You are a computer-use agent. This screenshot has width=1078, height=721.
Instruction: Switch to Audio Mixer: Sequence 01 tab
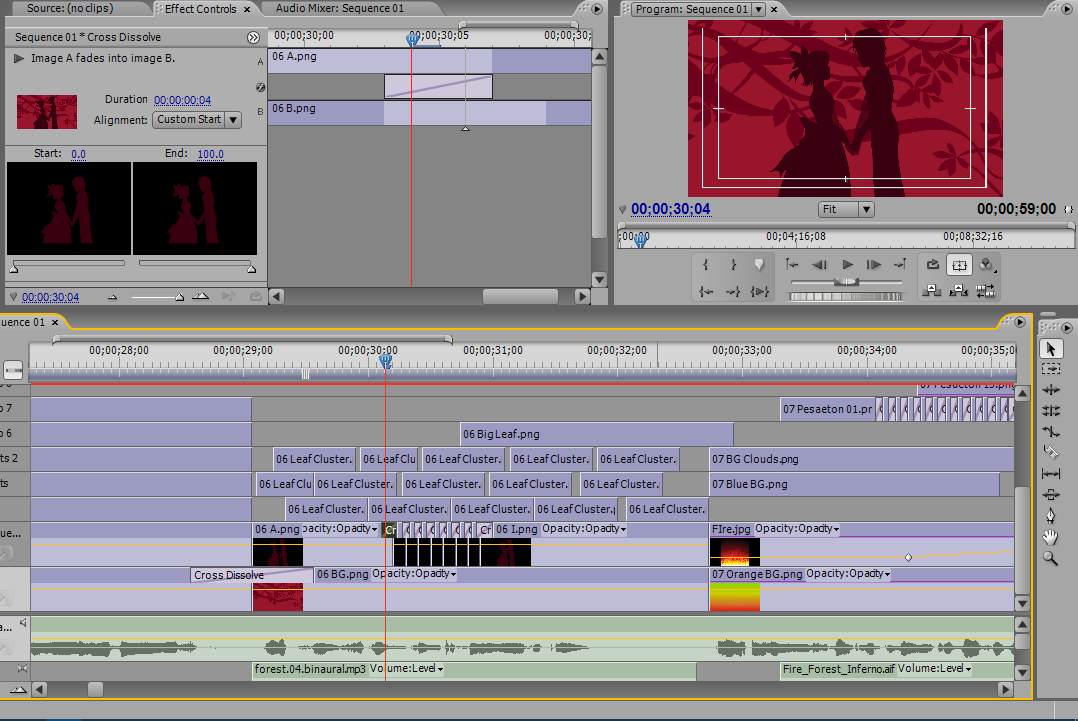point(340,9)
